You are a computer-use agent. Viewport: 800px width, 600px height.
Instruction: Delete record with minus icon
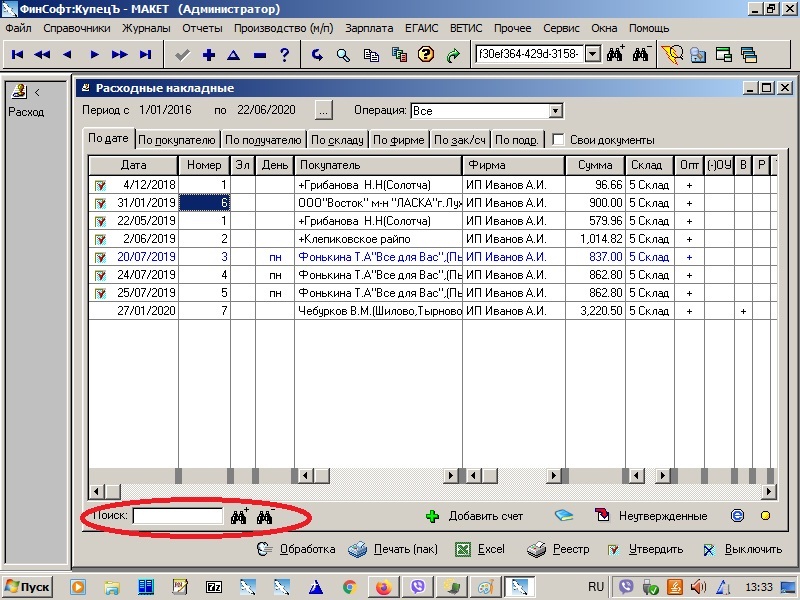click(260, 55)
